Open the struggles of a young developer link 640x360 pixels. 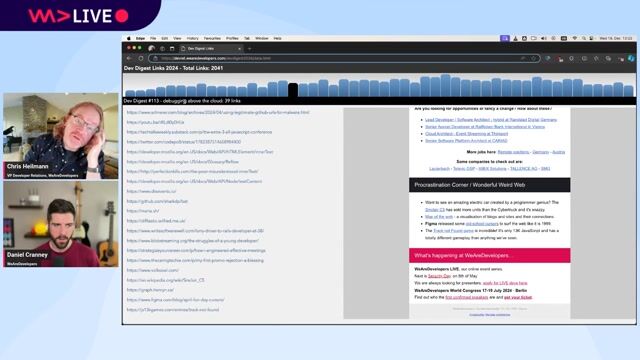tap(193, 241)
